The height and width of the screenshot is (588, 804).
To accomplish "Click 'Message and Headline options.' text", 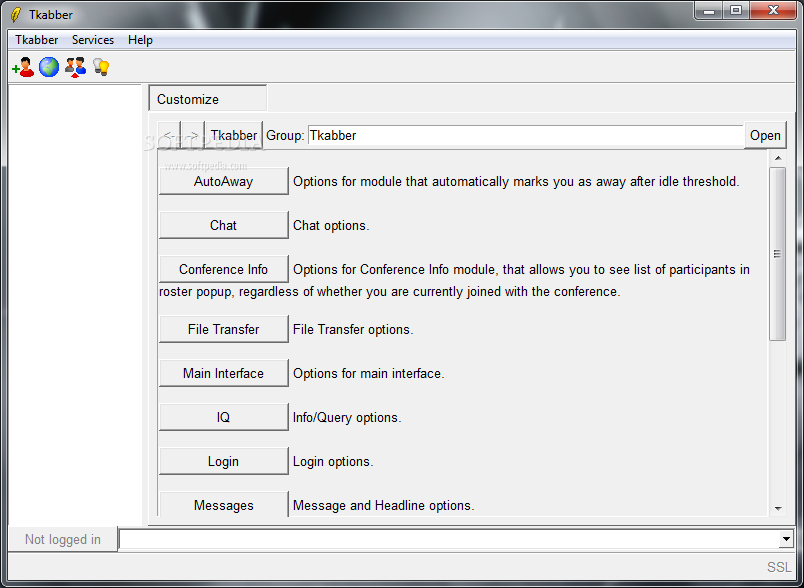I will click(x=384, y=505).
